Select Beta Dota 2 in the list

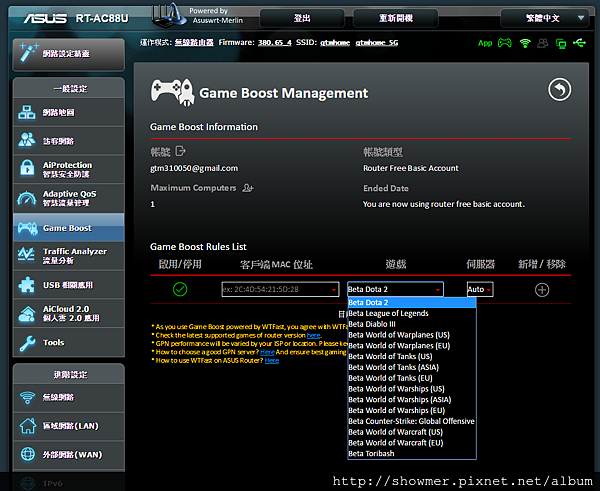412,303
